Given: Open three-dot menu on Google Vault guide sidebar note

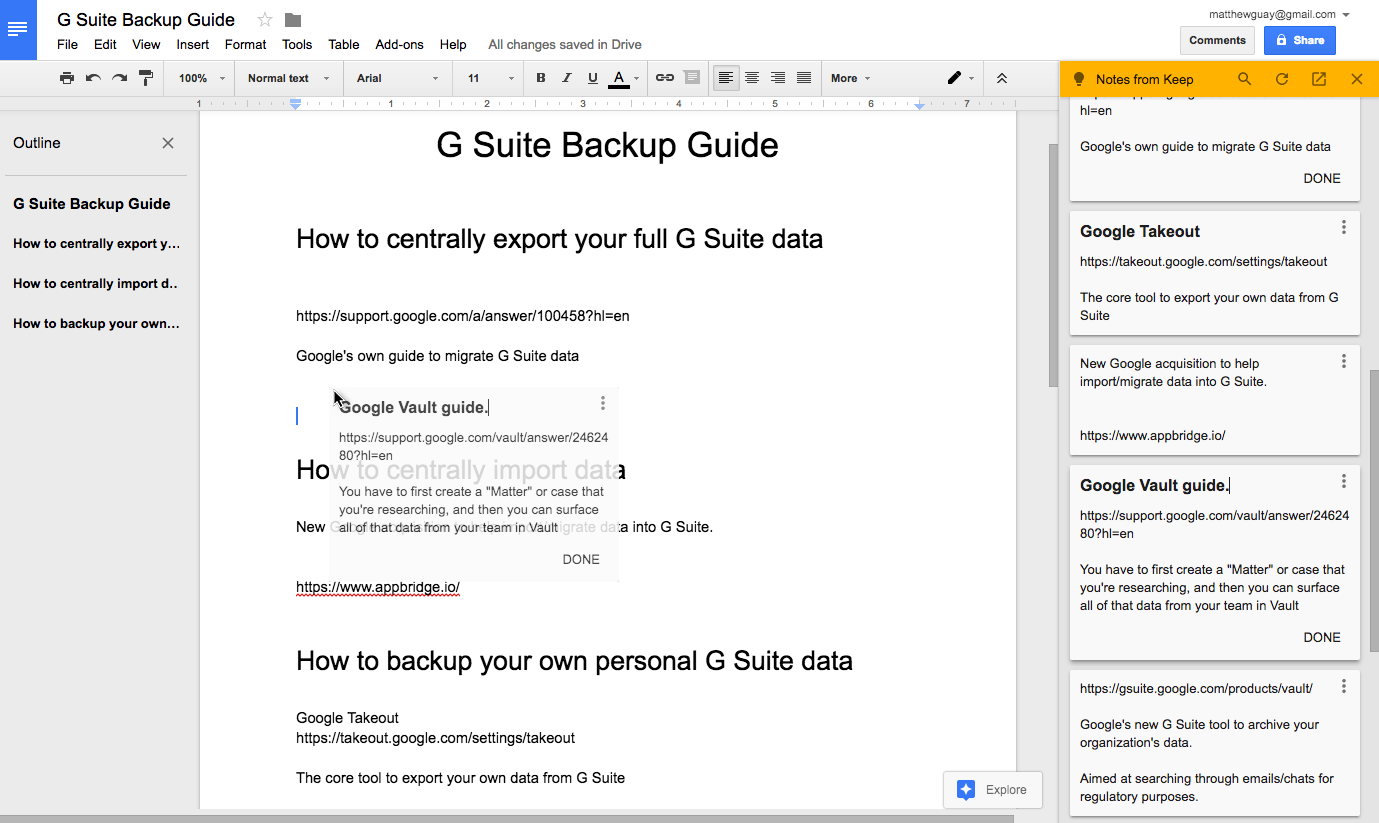Looking at the screenshot, I should (x=1344, y=481).
